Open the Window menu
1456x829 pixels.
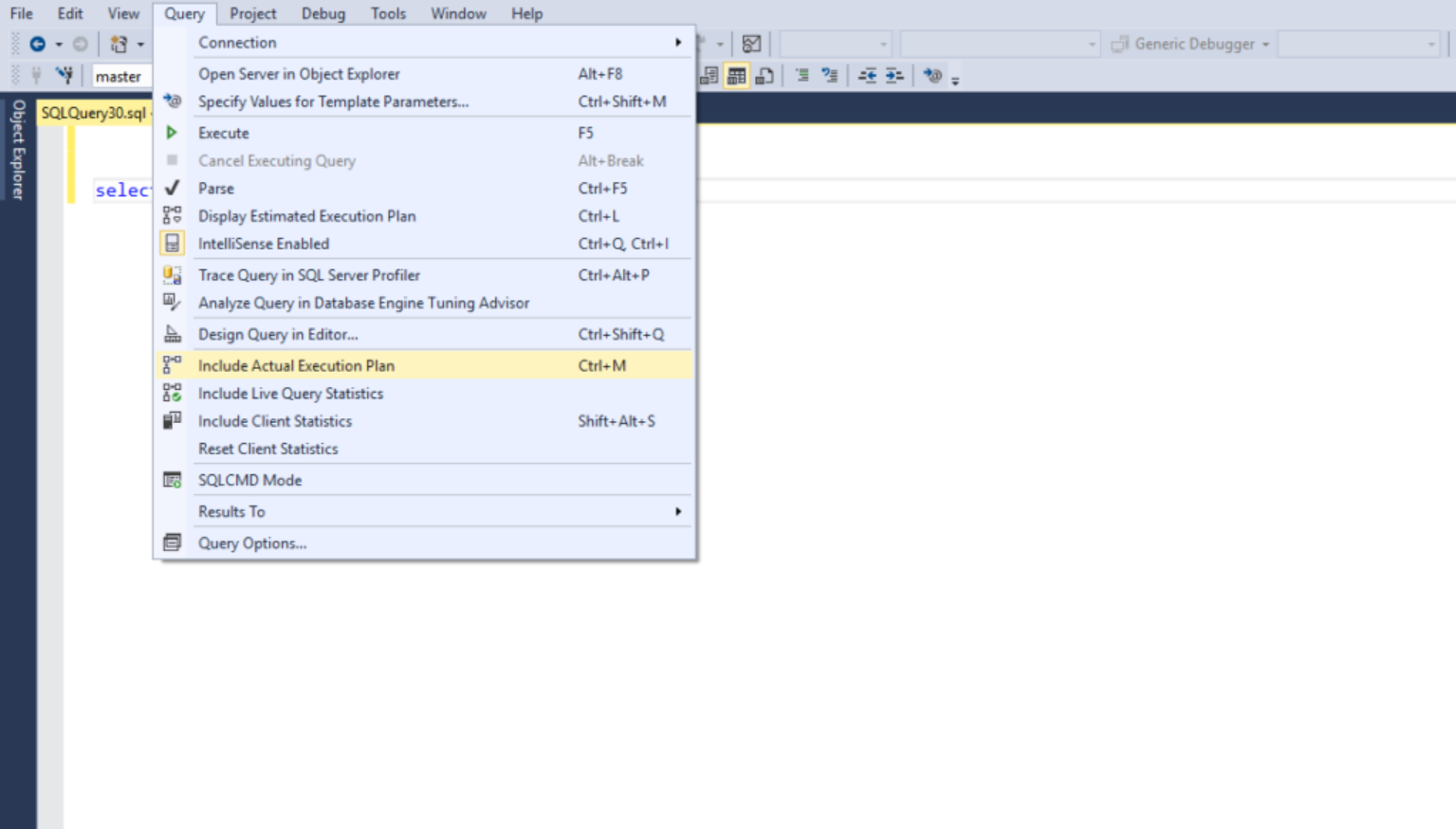point(458,13)
